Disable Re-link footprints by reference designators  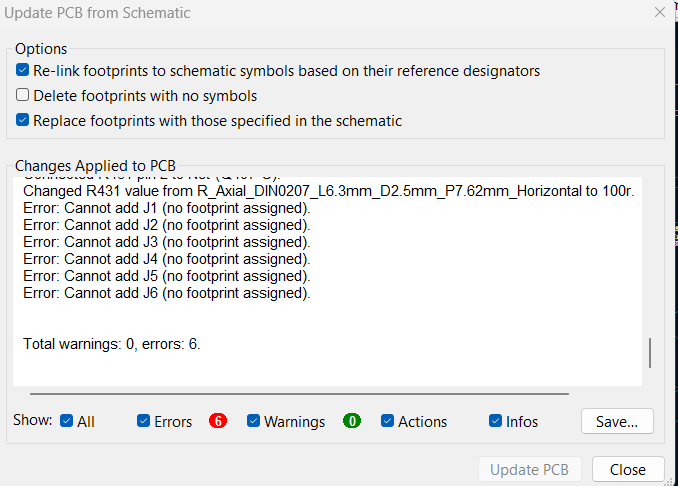click(x=22, y=70)
